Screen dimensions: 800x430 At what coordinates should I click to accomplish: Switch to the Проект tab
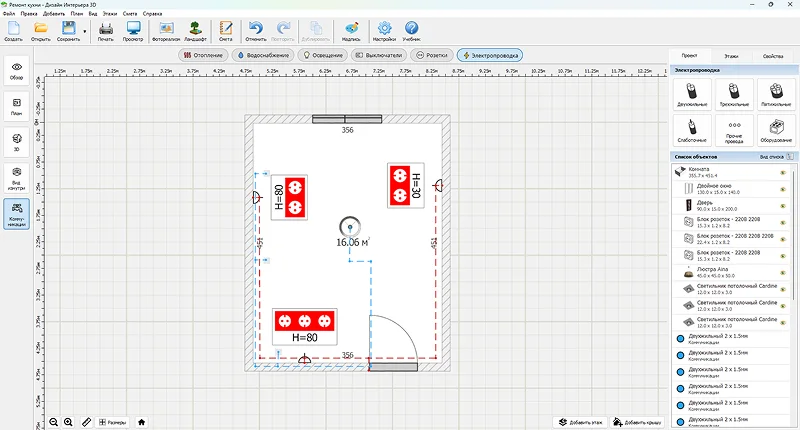click(689, 56)
